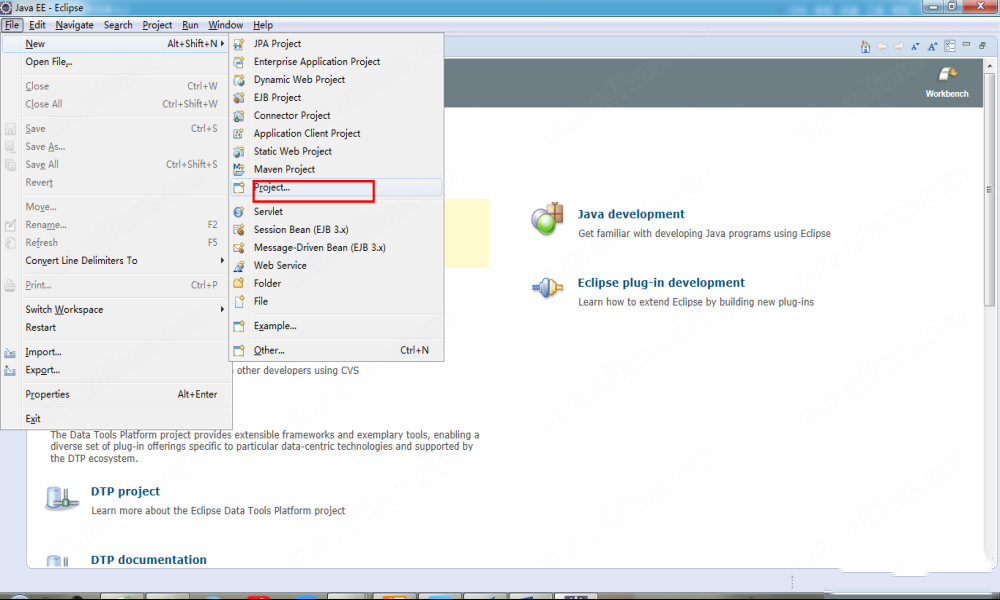
Task: Select Dynamic Web Project menu item
Action: click(299, 80)
